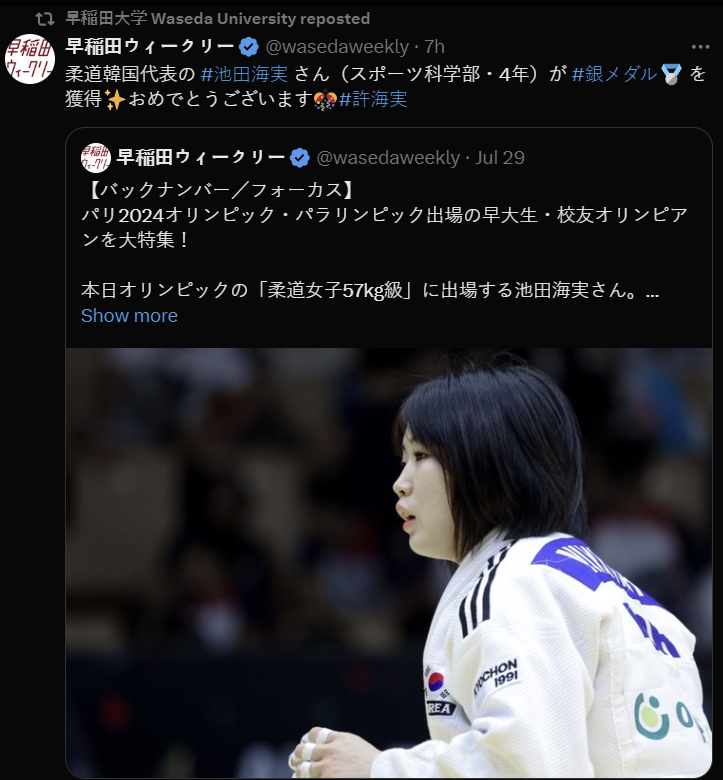The height and width of the screenshot is (780, 723).
Task: Expand the quoted tweet with Show more
Action: [129, 315]
